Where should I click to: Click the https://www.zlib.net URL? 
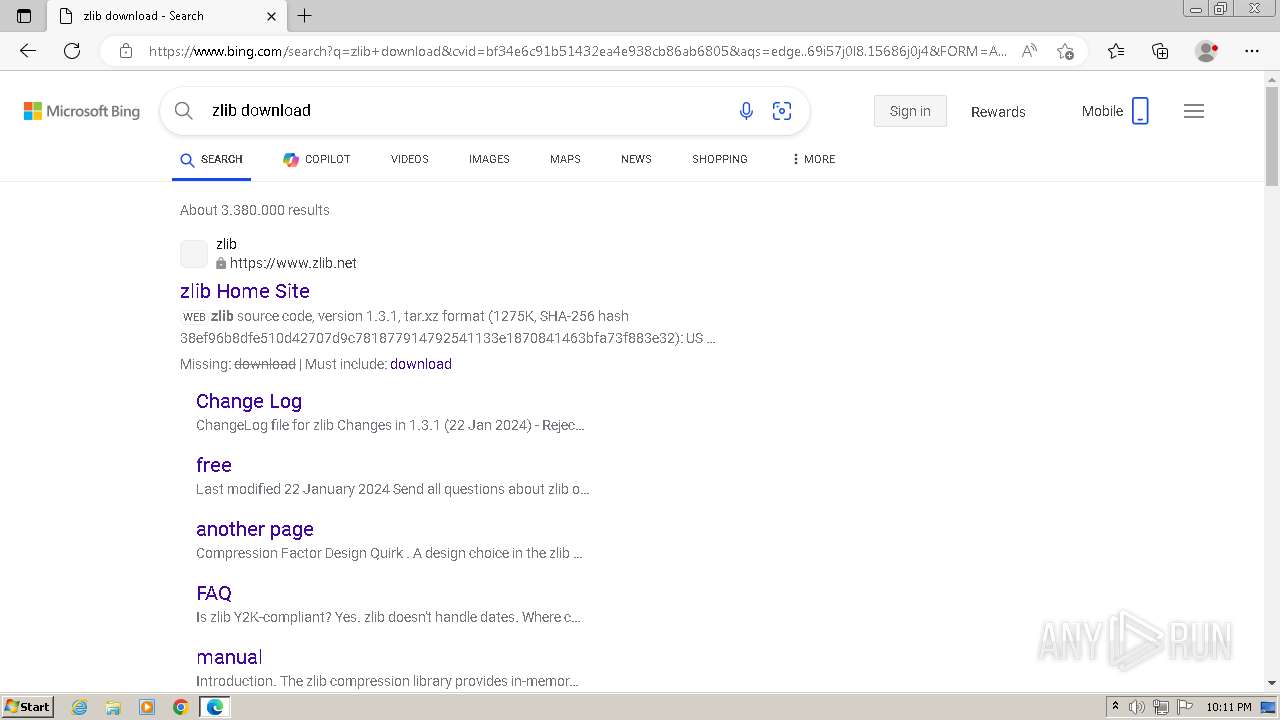click(x=293, y=264)
